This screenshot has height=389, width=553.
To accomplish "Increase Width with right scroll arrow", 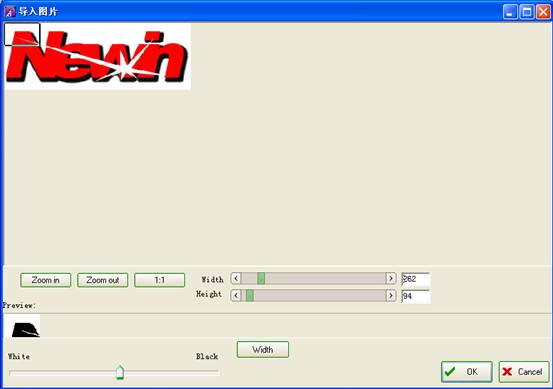I will (x=391, y=279).
